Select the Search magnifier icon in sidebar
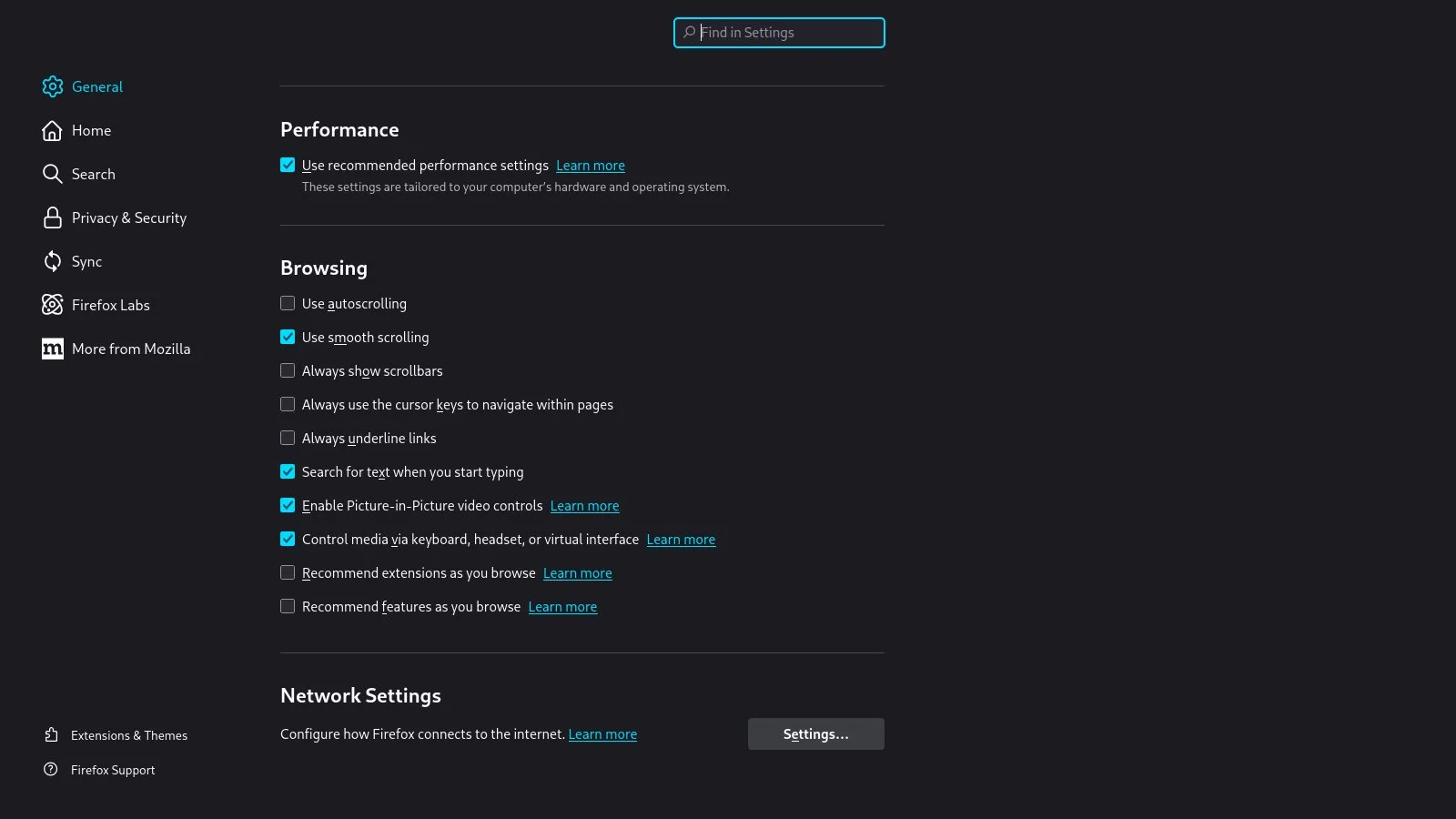The image size is (1456, 819). [53, 174]
